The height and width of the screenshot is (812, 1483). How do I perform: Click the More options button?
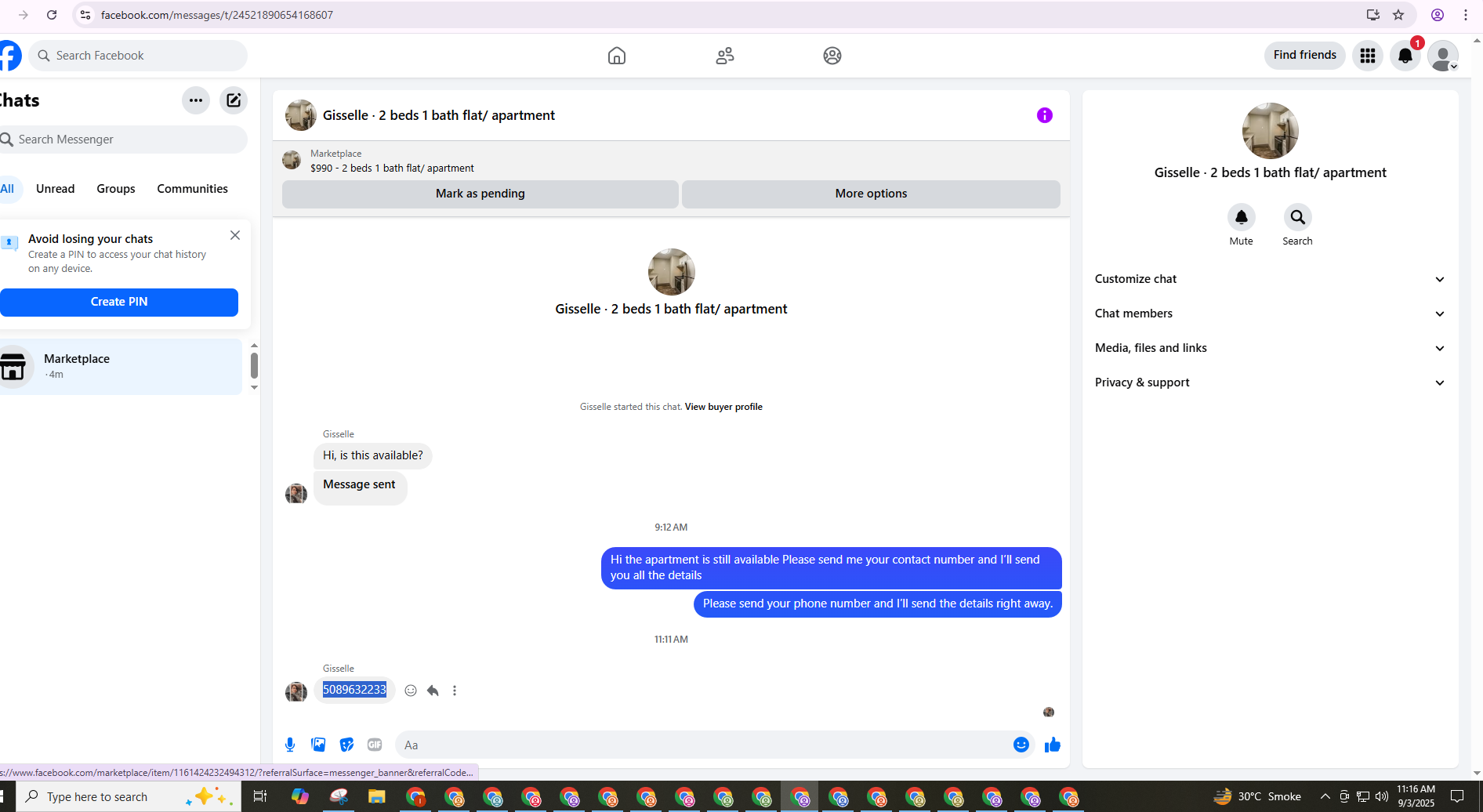pyautogui.click(x=871, y=194)
